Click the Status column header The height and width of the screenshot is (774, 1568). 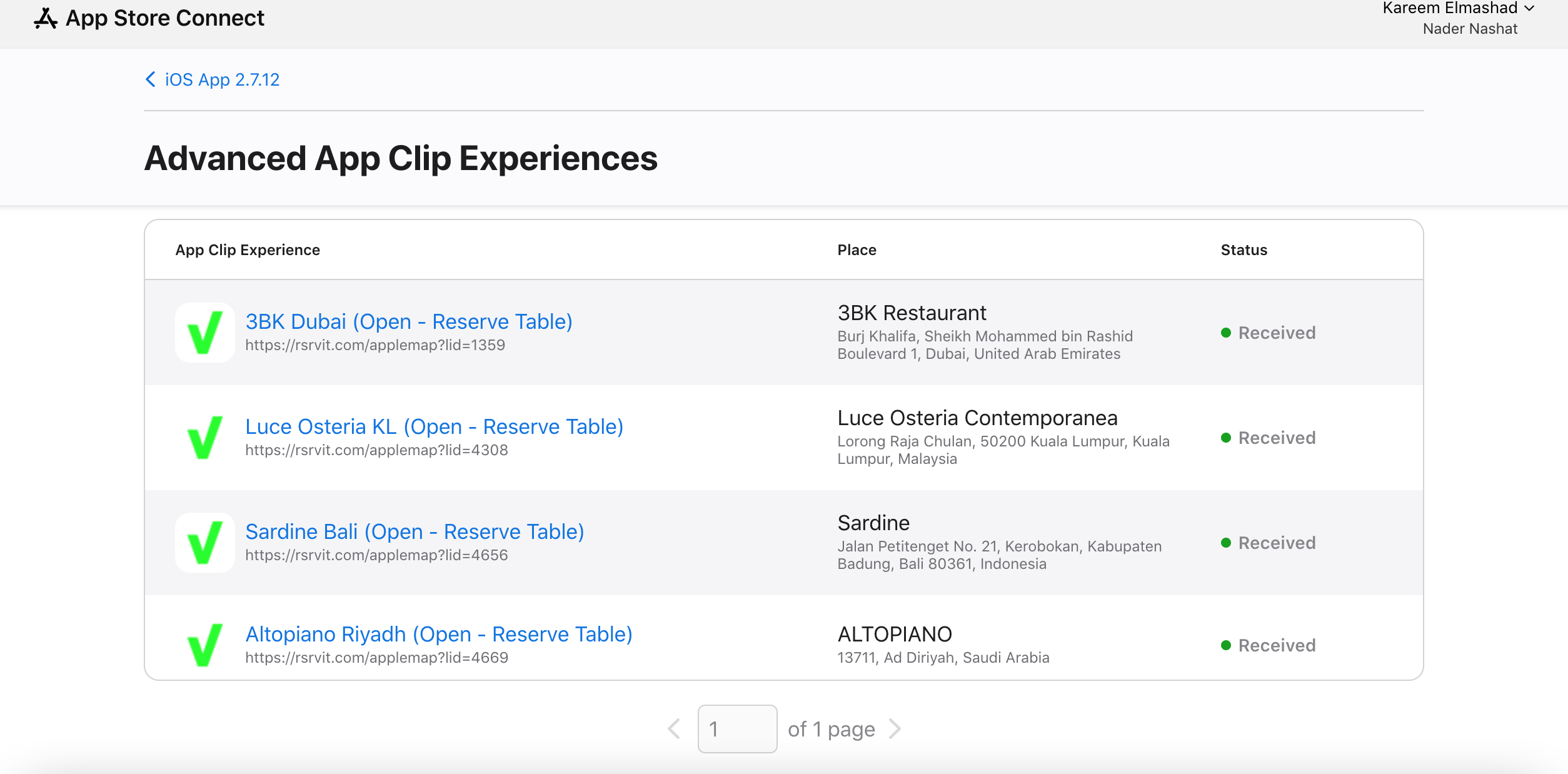click(x=1244, y=250)
